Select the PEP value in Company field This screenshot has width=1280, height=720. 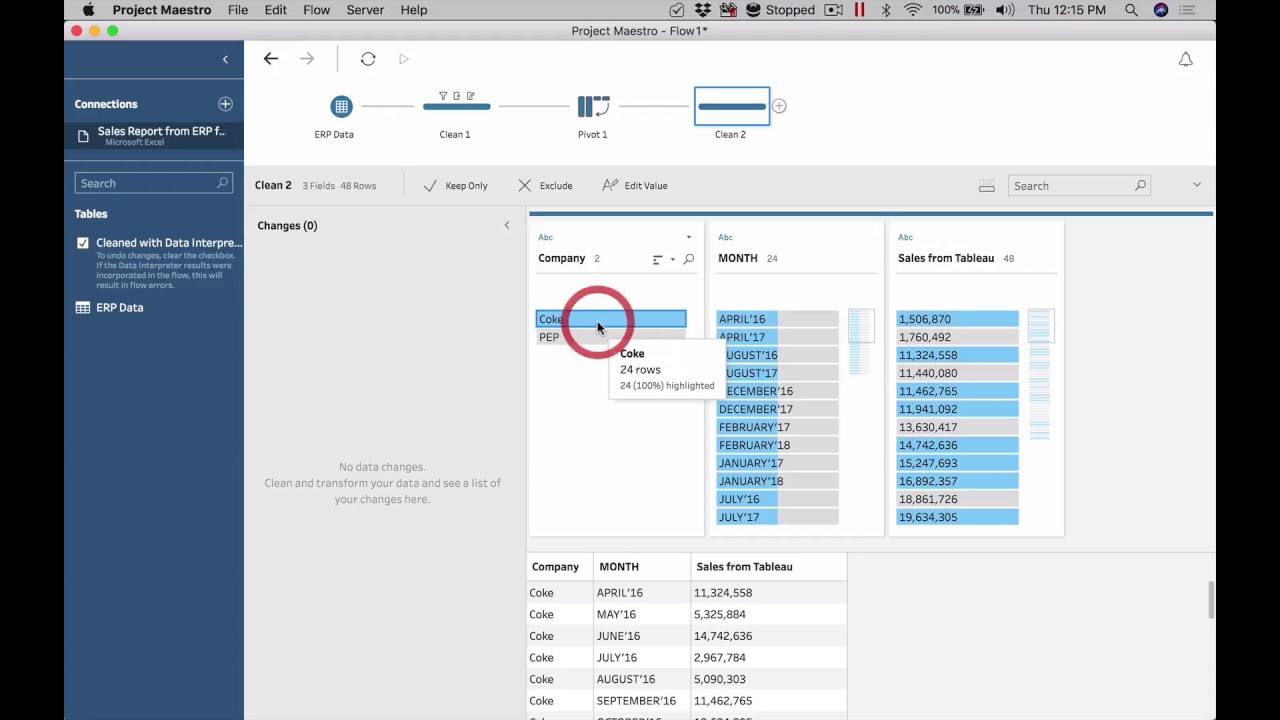tap(611, 337)
